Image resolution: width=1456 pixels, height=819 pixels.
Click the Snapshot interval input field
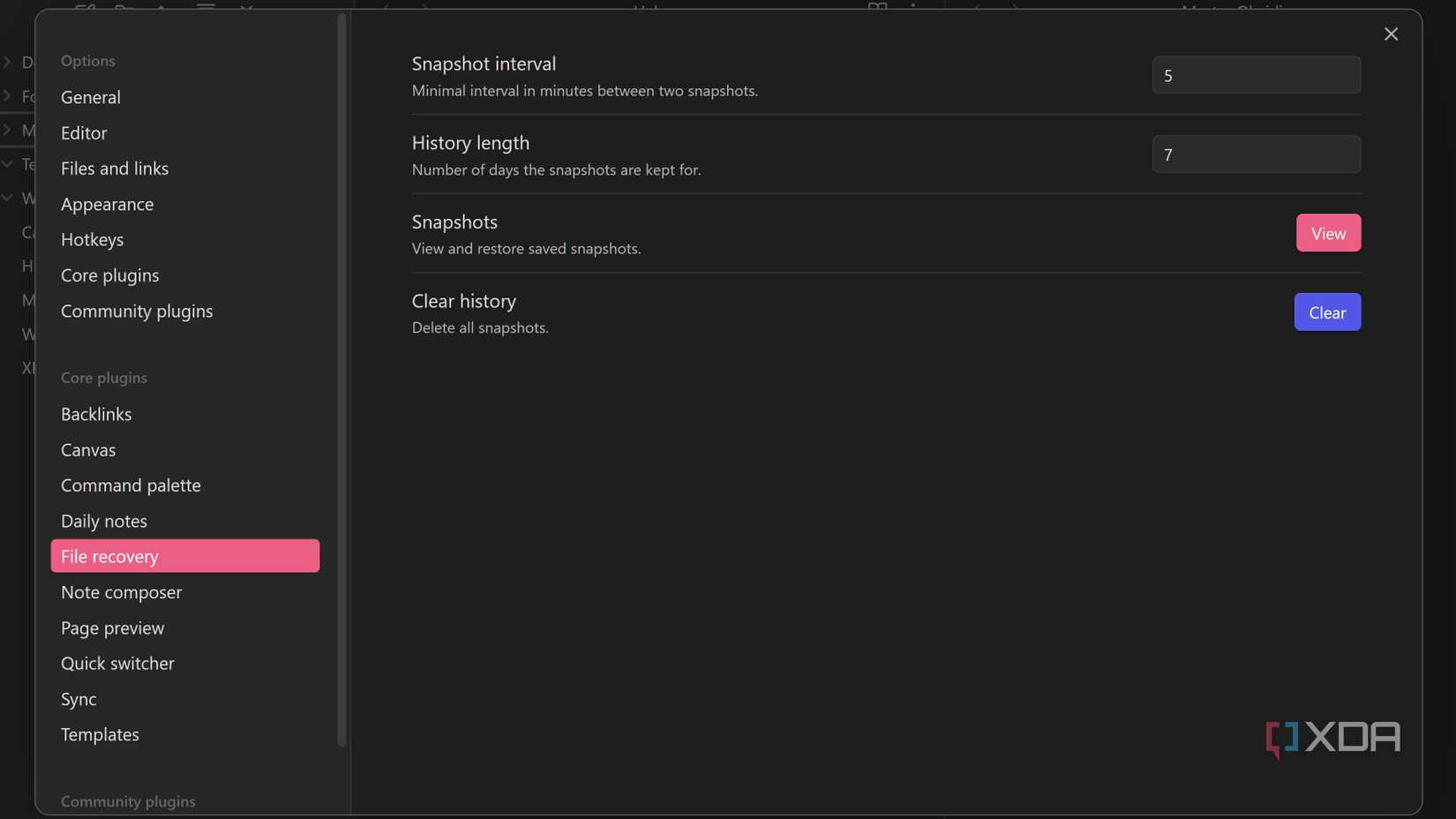(1256, 76)
